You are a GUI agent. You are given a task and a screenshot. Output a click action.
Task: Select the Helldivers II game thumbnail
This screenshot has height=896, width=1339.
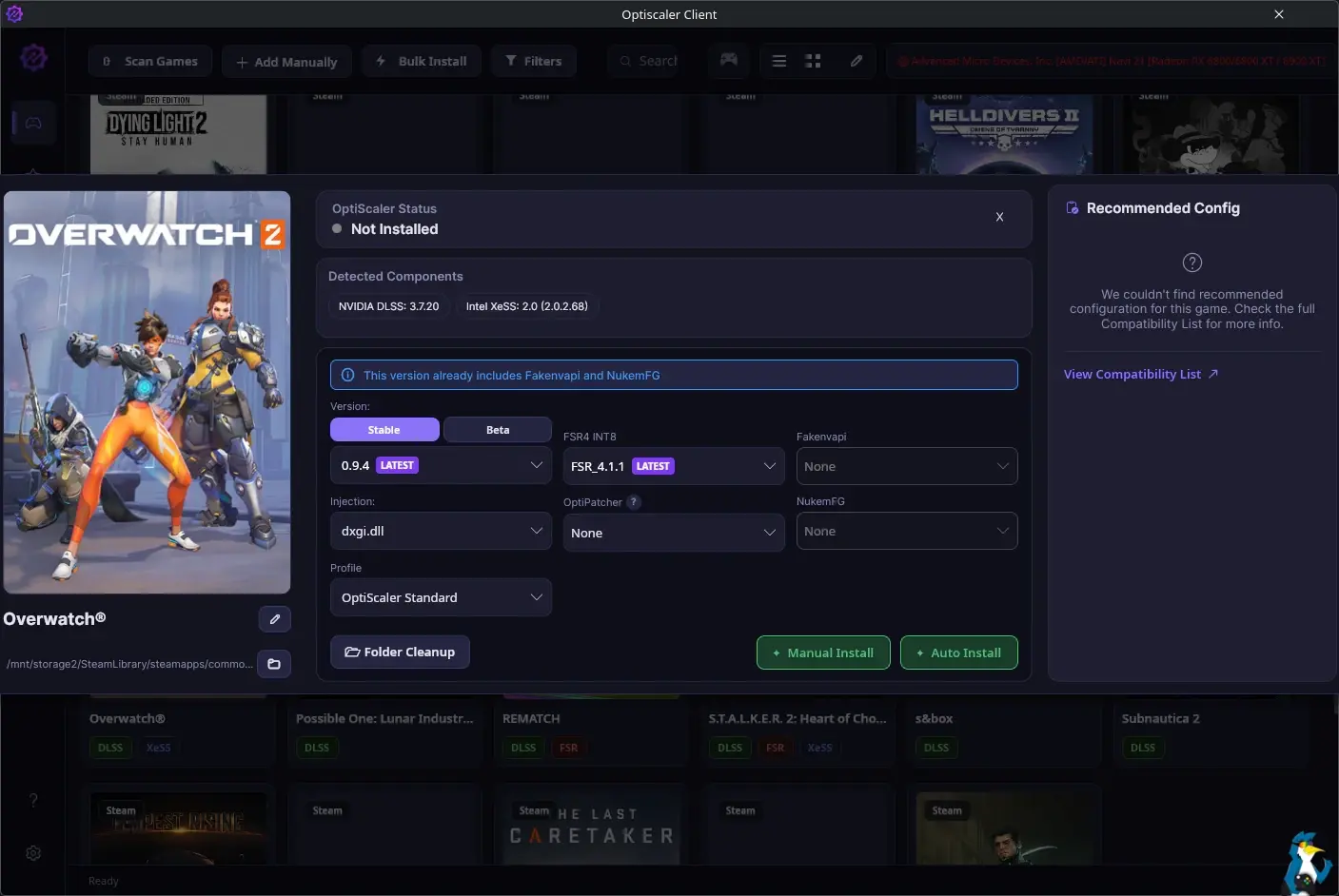coord(1004,133)
